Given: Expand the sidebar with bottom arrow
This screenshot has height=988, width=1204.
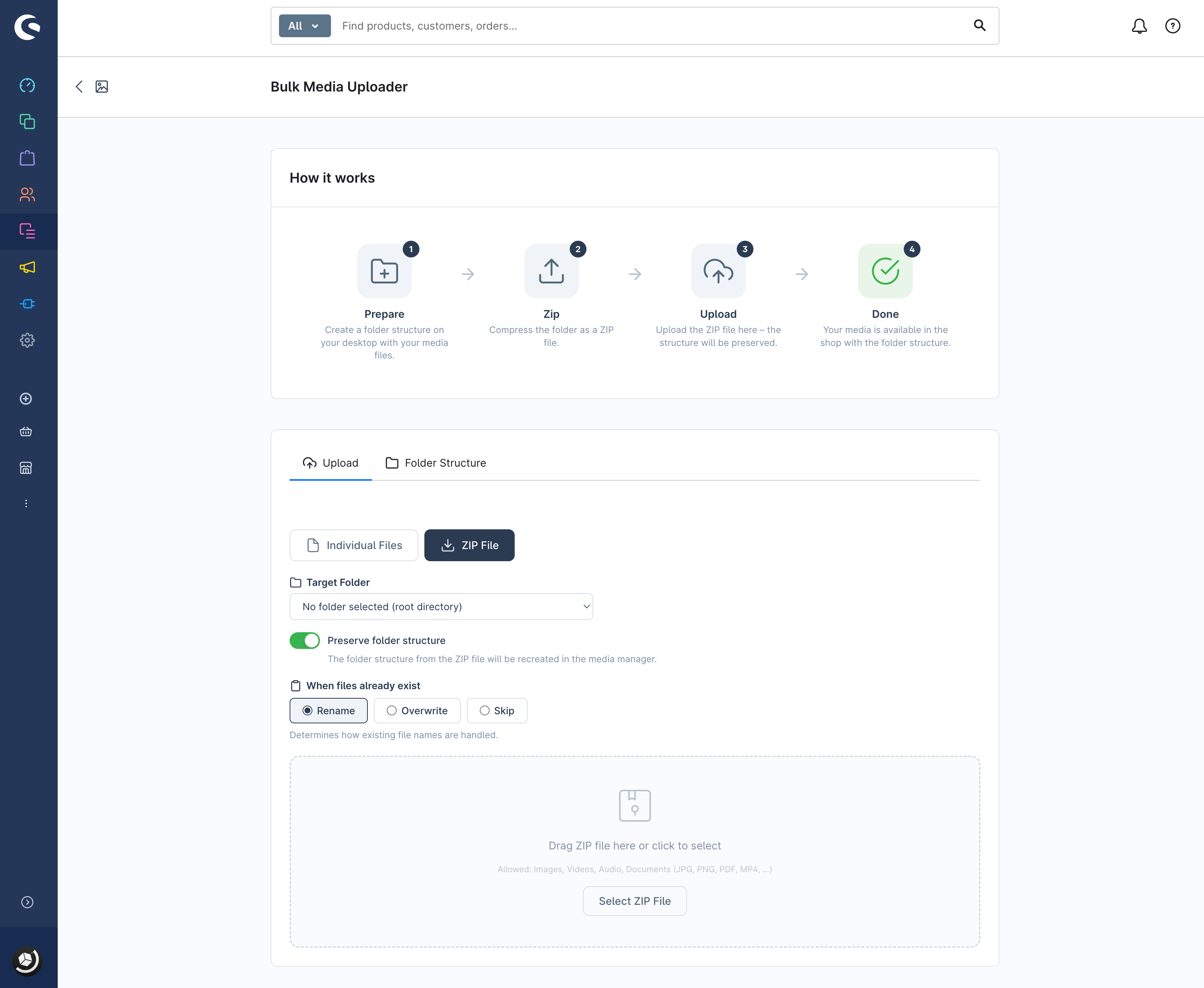Looking at the screenshot, I should click(x=27, y=902).
